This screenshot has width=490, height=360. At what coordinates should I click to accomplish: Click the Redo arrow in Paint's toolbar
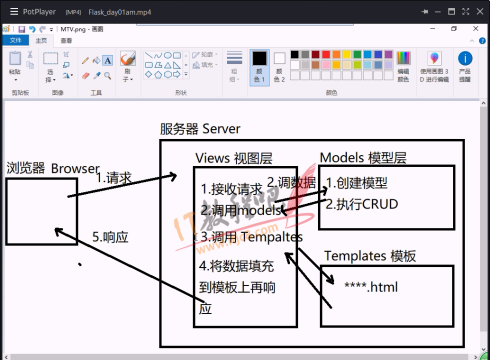pos(42,29)
